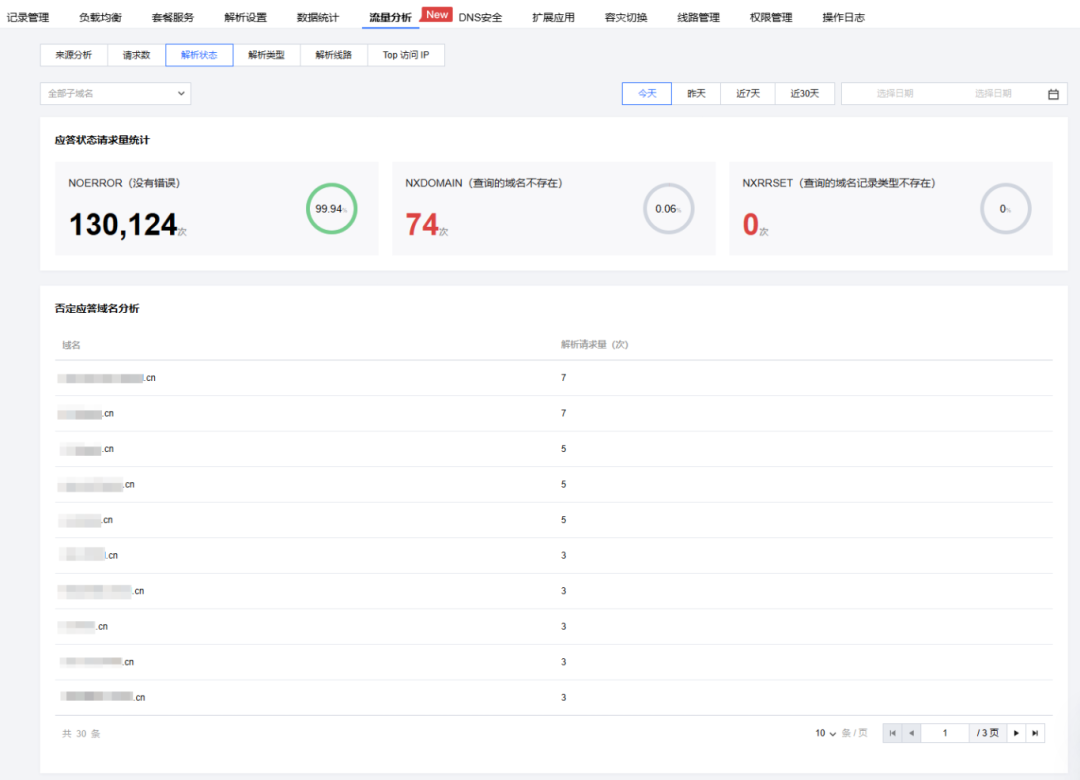Open the 扩展应用 tab
The image size is (1080, 780).
553,17
